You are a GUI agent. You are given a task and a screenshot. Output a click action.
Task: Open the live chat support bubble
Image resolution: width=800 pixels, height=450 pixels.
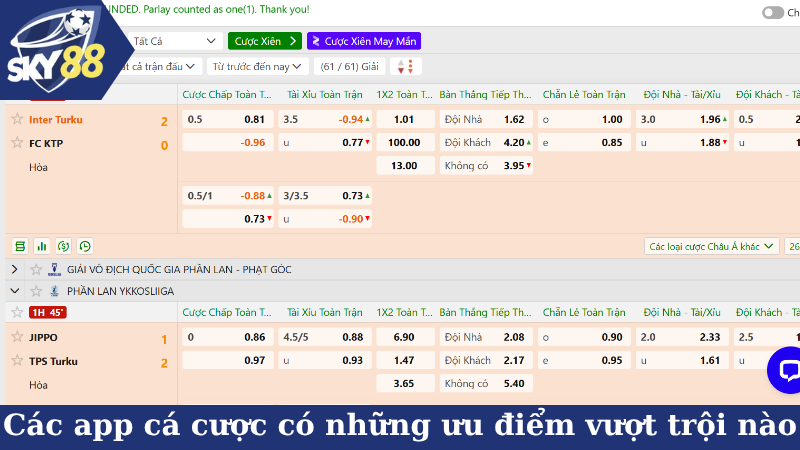(x=787, y=371)
